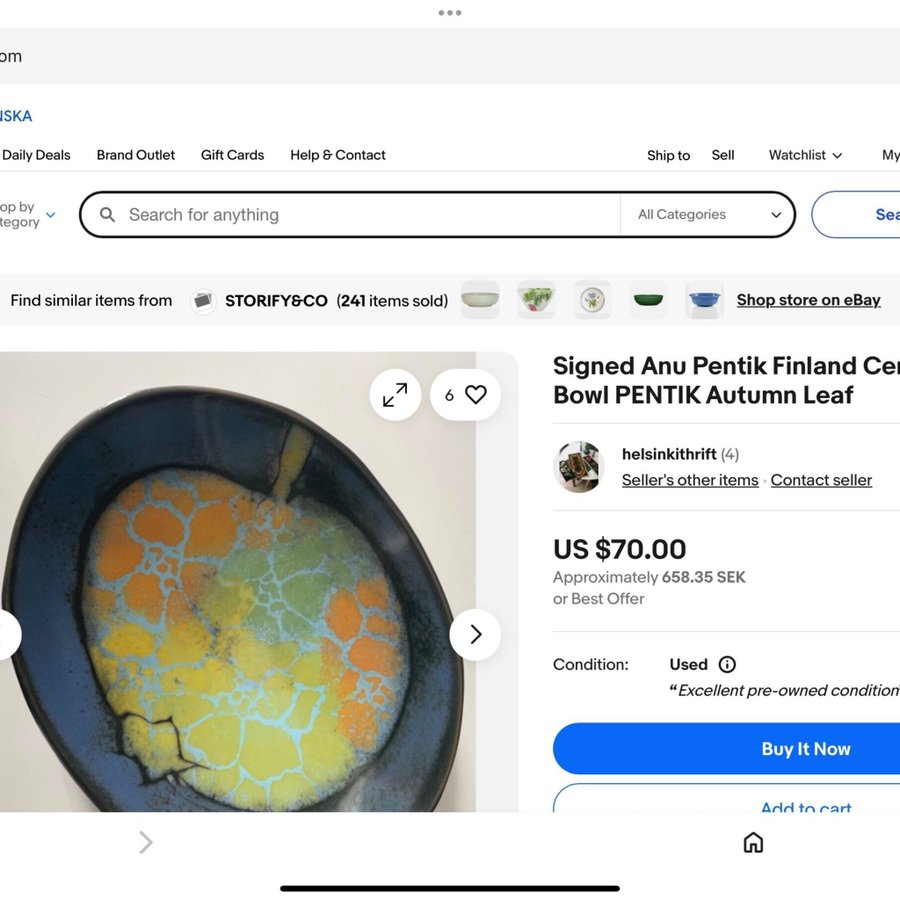The height and width of the screenshot is (900, 900).
Task: Go forward with the bottom bar chevron
Action: click(x=146, y=843)
